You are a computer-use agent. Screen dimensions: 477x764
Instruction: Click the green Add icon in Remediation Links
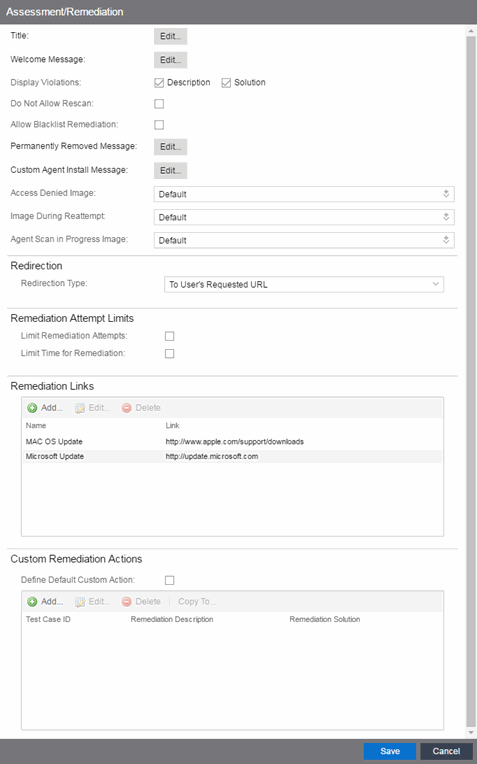coord(33,408)
